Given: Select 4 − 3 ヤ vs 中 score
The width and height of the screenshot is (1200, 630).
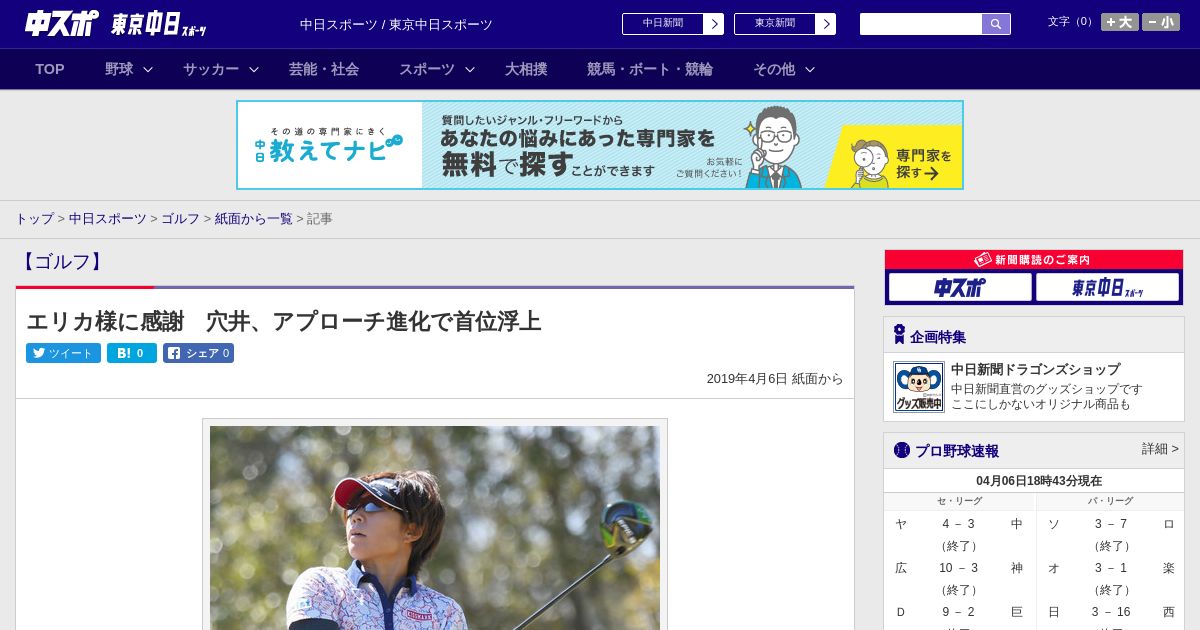Looking at the screenshot, I should coord(958,524).
